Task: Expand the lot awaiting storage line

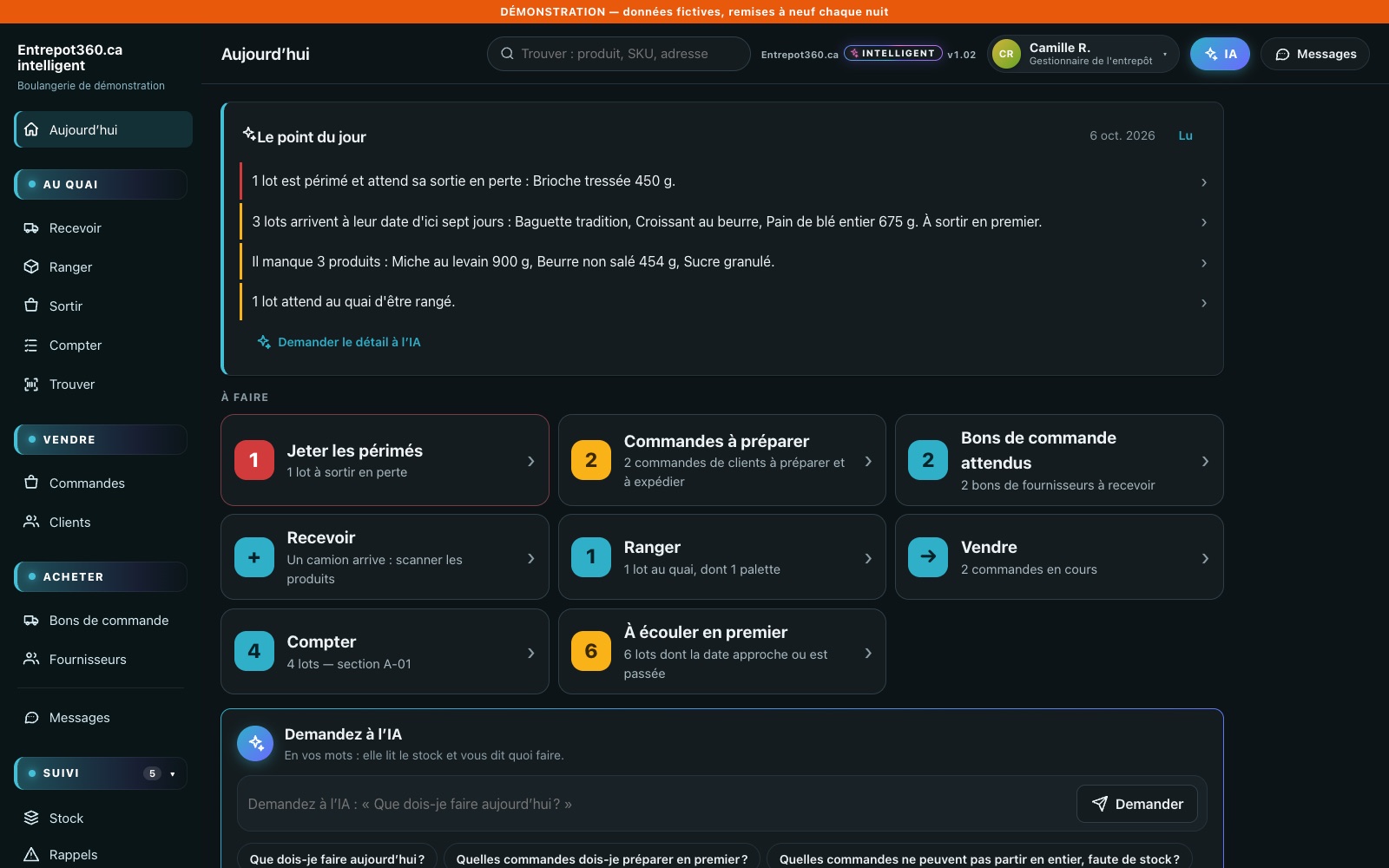Action: 724,302
